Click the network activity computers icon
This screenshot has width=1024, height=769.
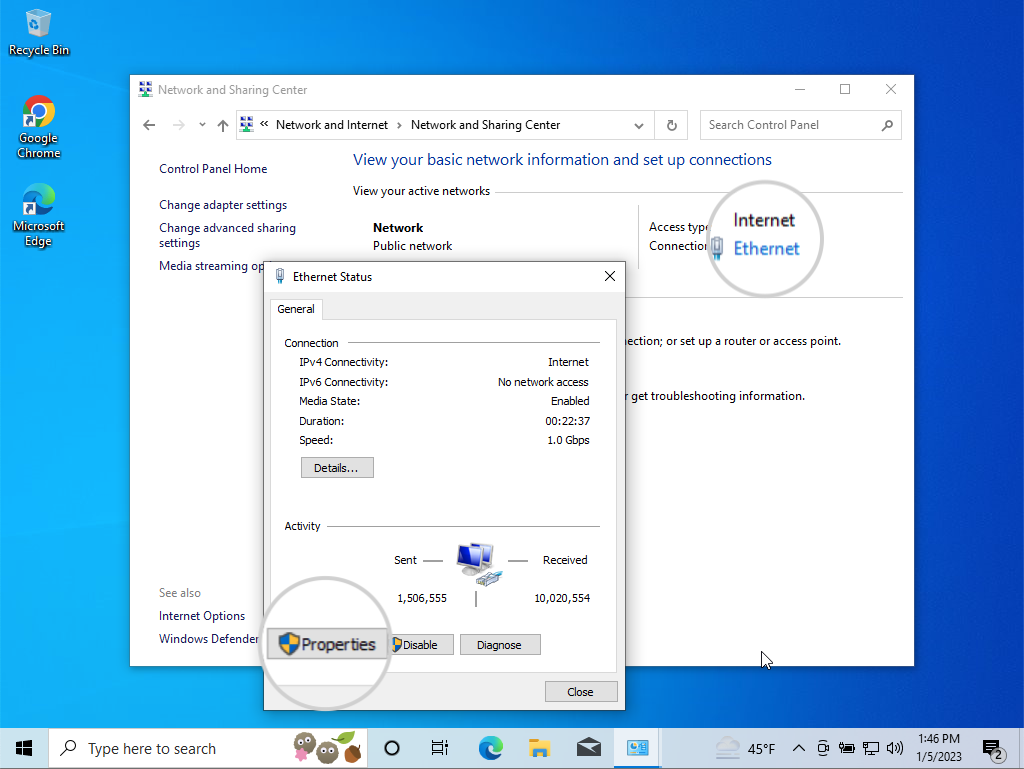[479, 563]
